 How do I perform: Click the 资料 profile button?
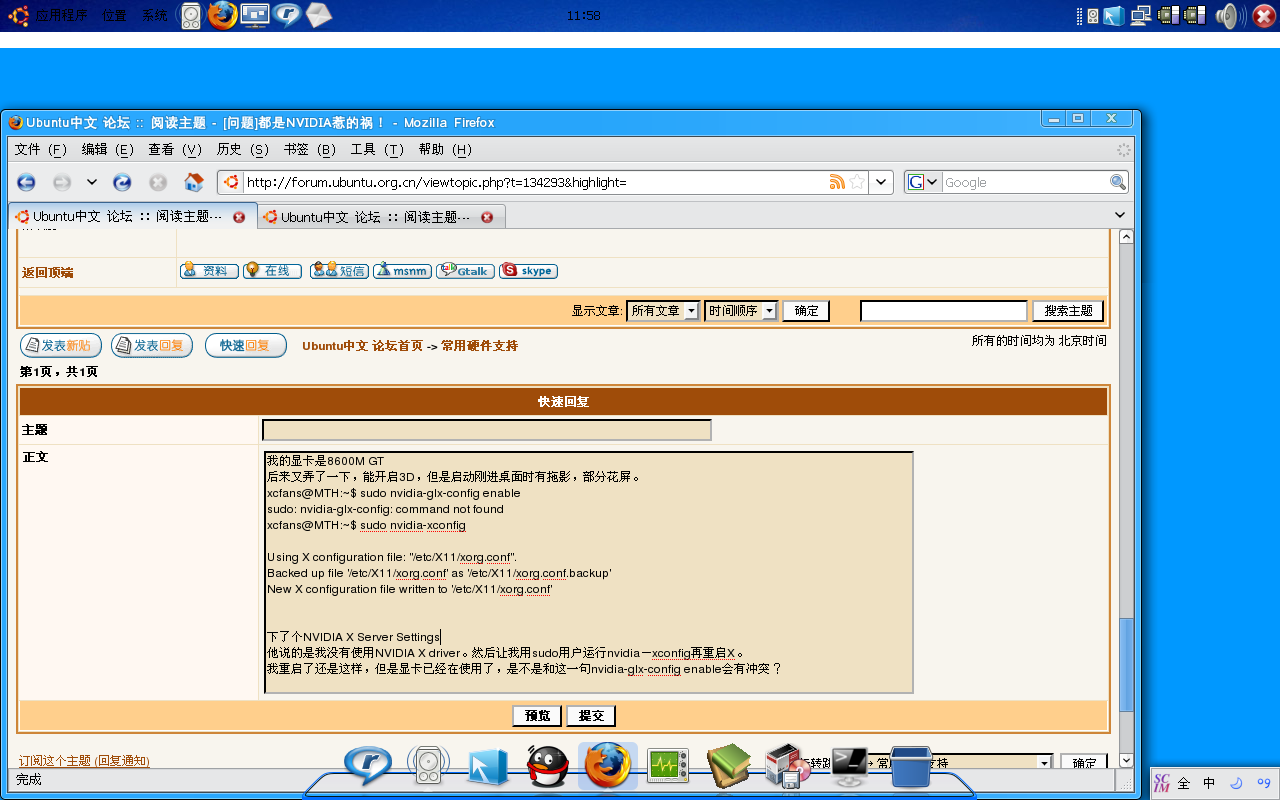[209, 271]
